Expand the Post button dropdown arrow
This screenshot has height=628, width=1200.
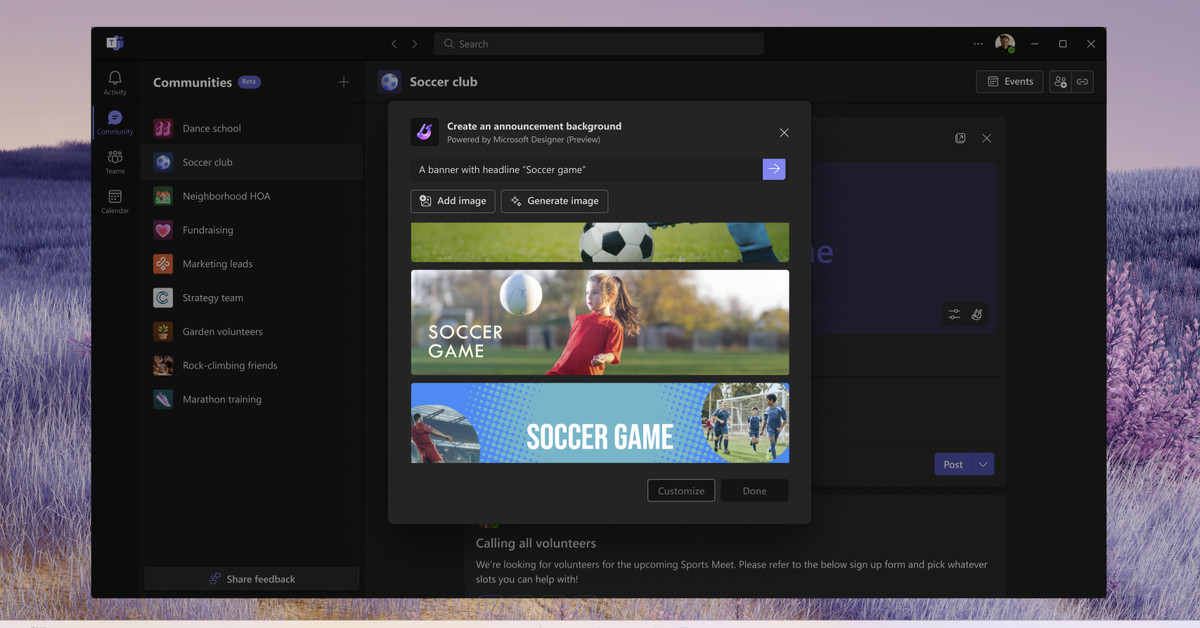[984, 464]
